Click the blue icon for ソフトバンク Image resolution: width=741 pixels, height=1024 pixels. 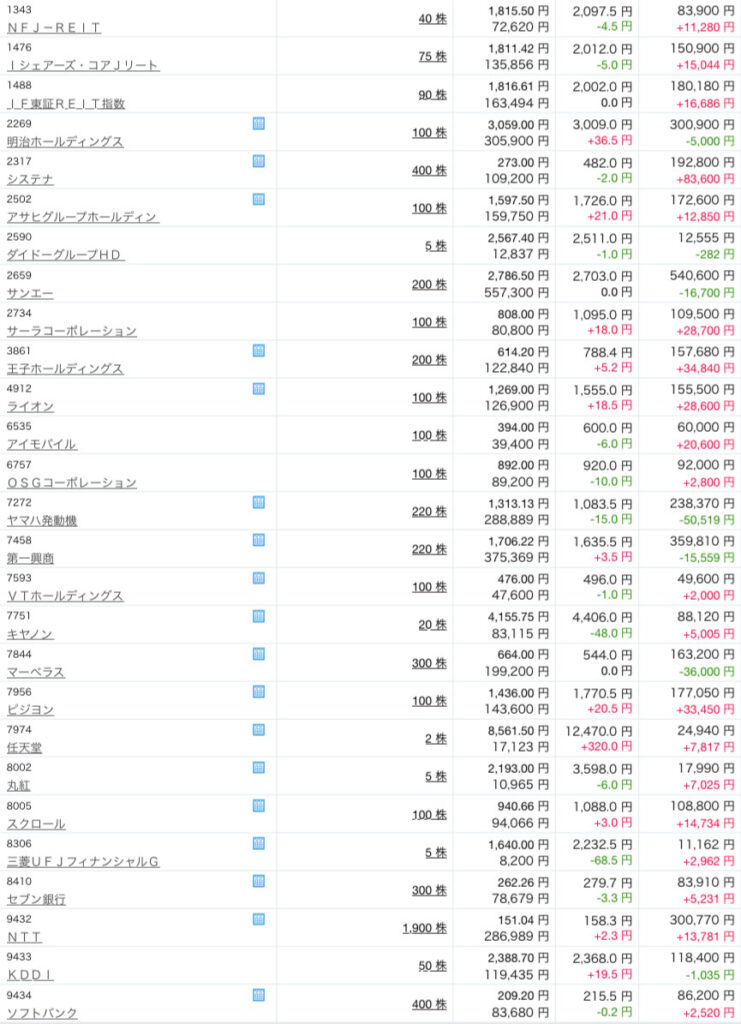tap(258, 995)
